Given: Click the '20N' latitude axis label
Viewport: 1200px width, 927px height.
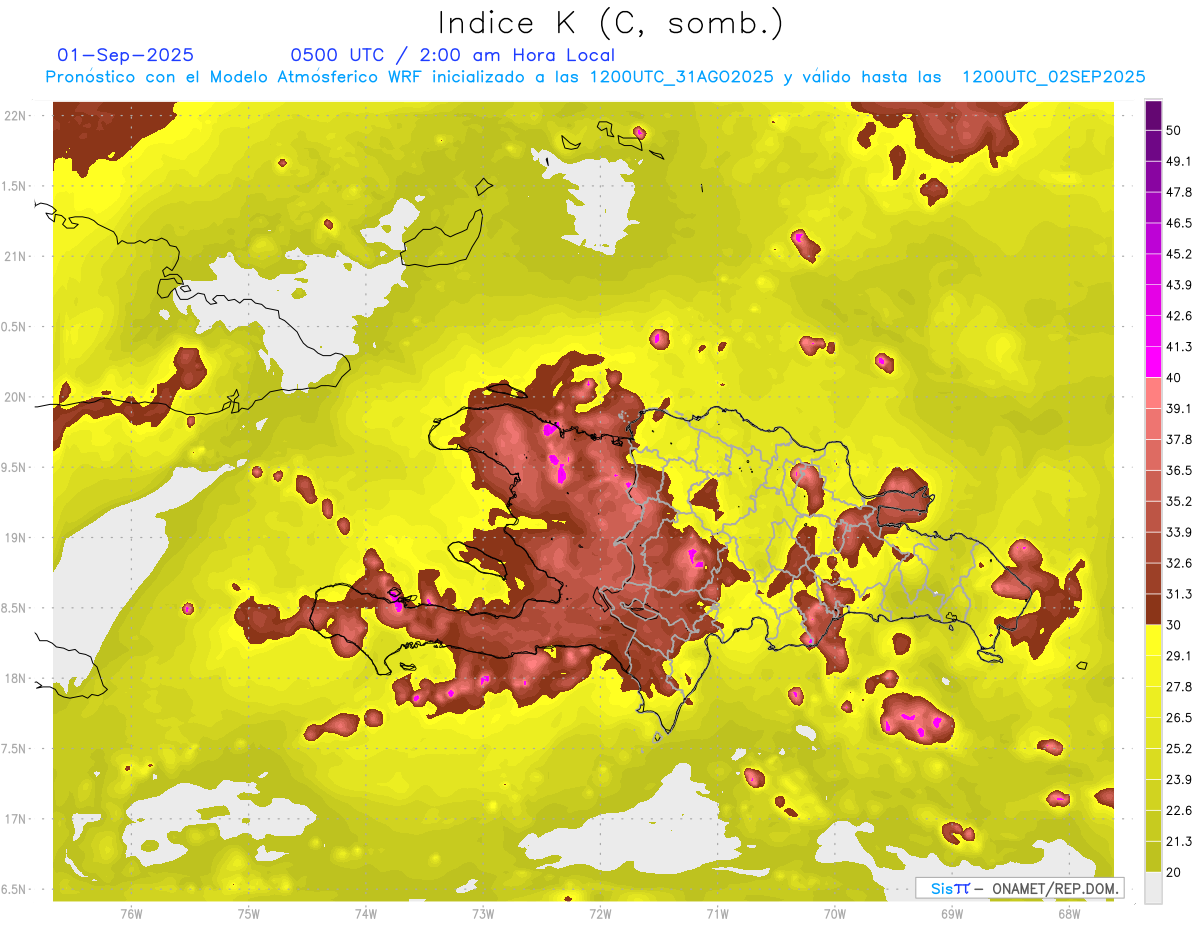Looking at the screenshot, I should coord(15,397).
